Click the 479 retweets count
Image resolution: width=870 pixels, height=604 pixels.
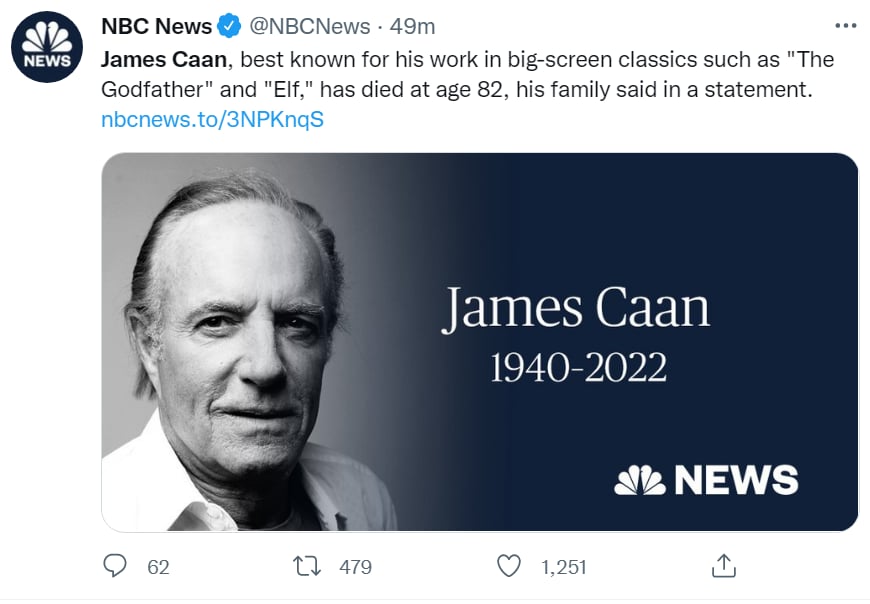tap(356, 567)
